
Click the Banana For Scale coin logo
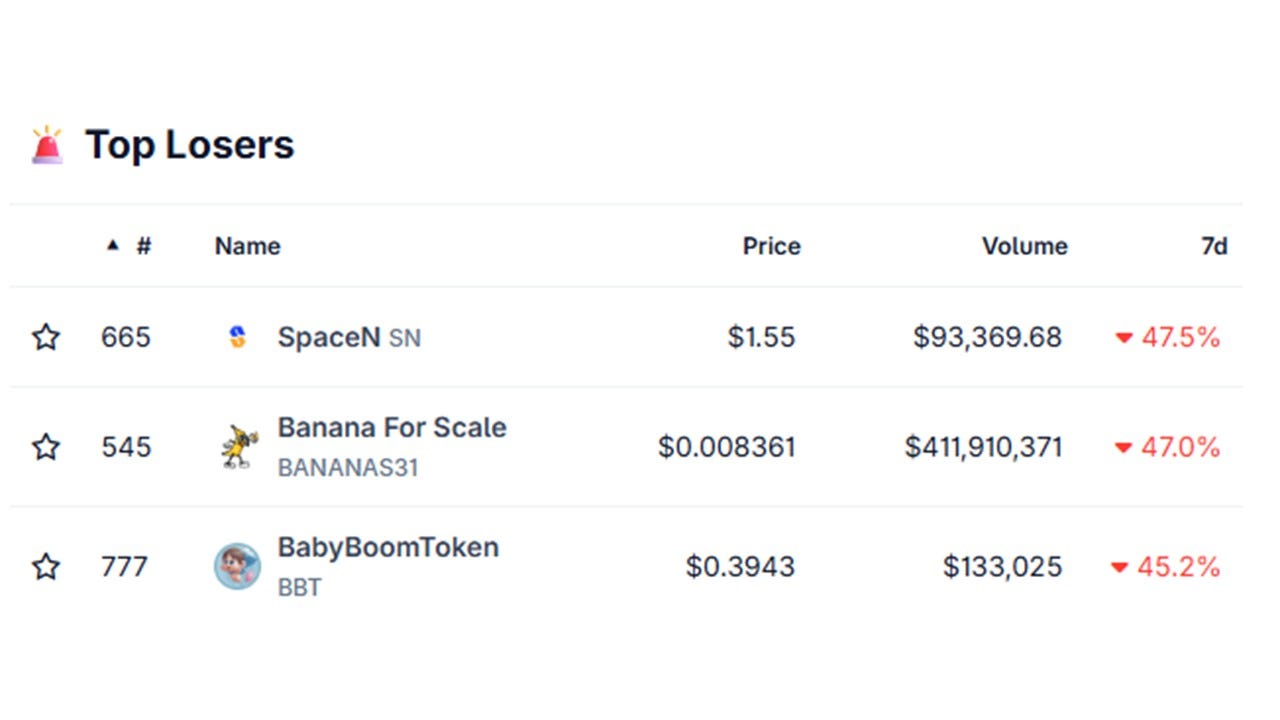point(237,447)
